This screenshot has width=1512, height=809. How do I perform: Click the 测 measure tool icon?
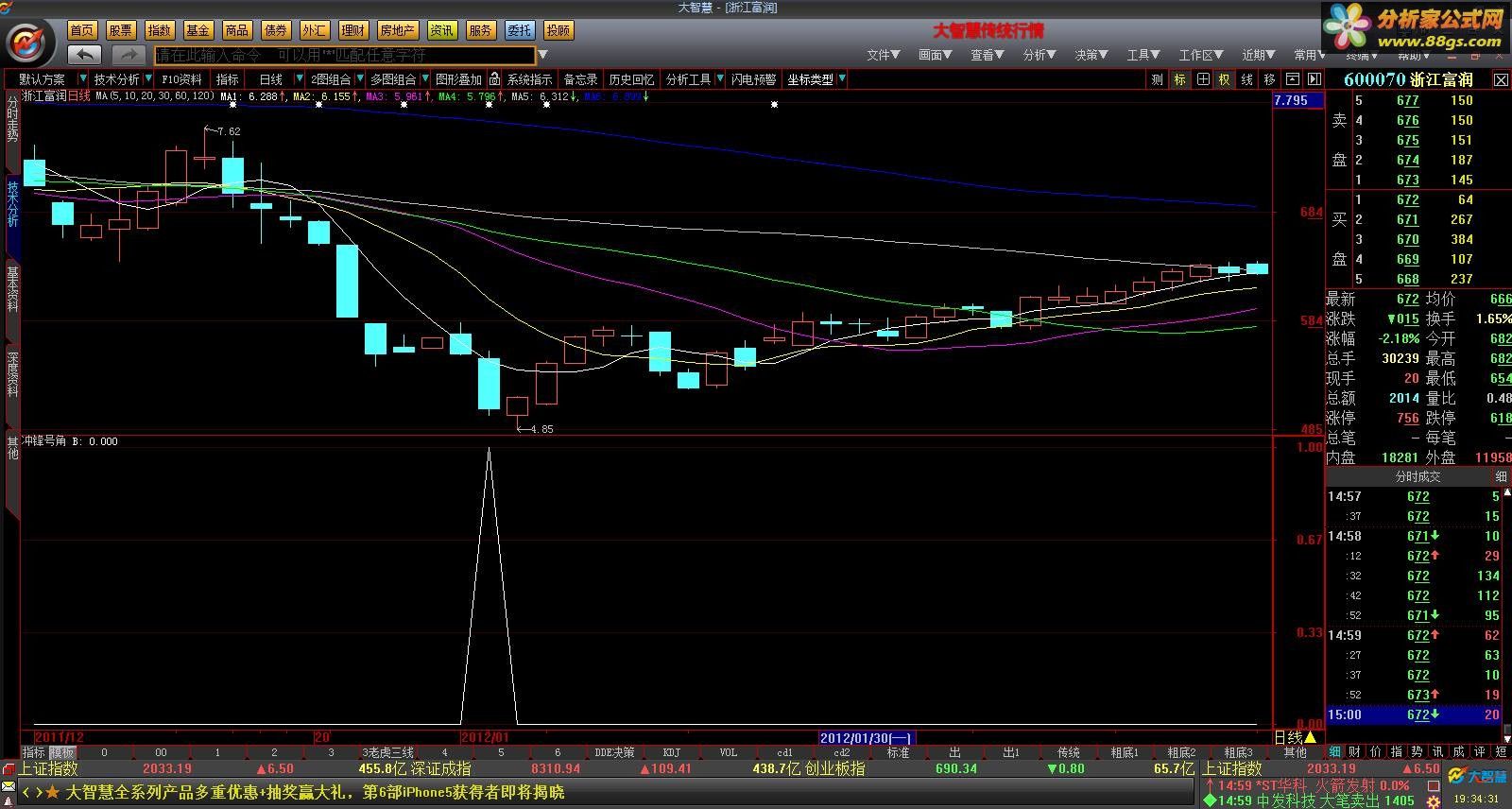(x=1157, y=79)
